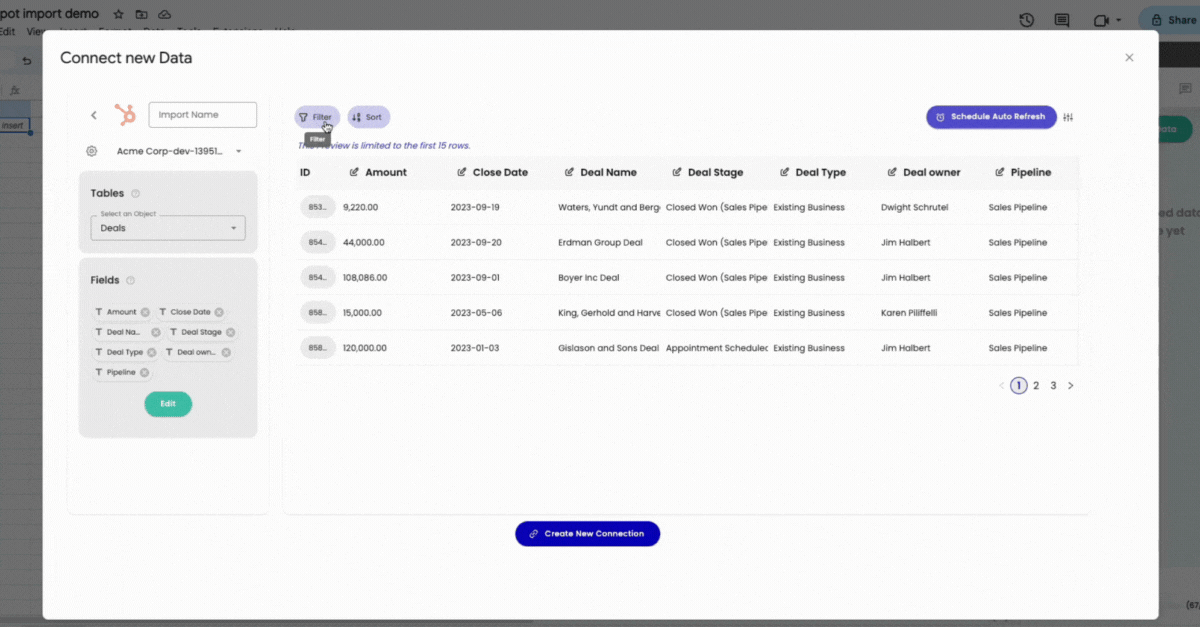Screen dimensions: 1200x627
Task: Star the document in Sheets header
Action: coord(119,14)
